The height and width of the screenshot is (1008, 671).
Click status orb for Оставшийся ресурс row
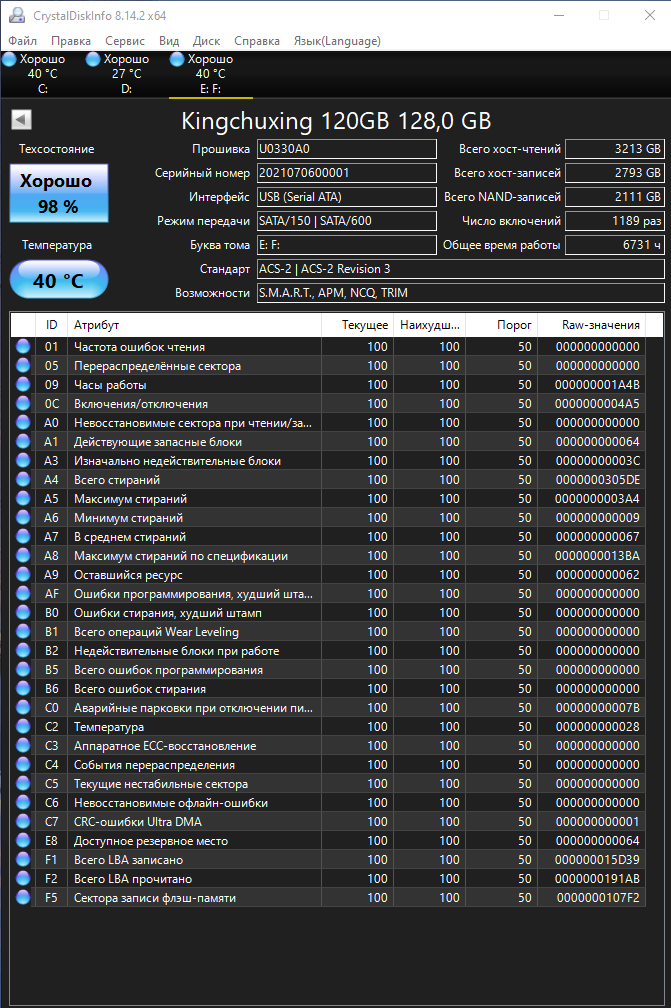(23, 575)
